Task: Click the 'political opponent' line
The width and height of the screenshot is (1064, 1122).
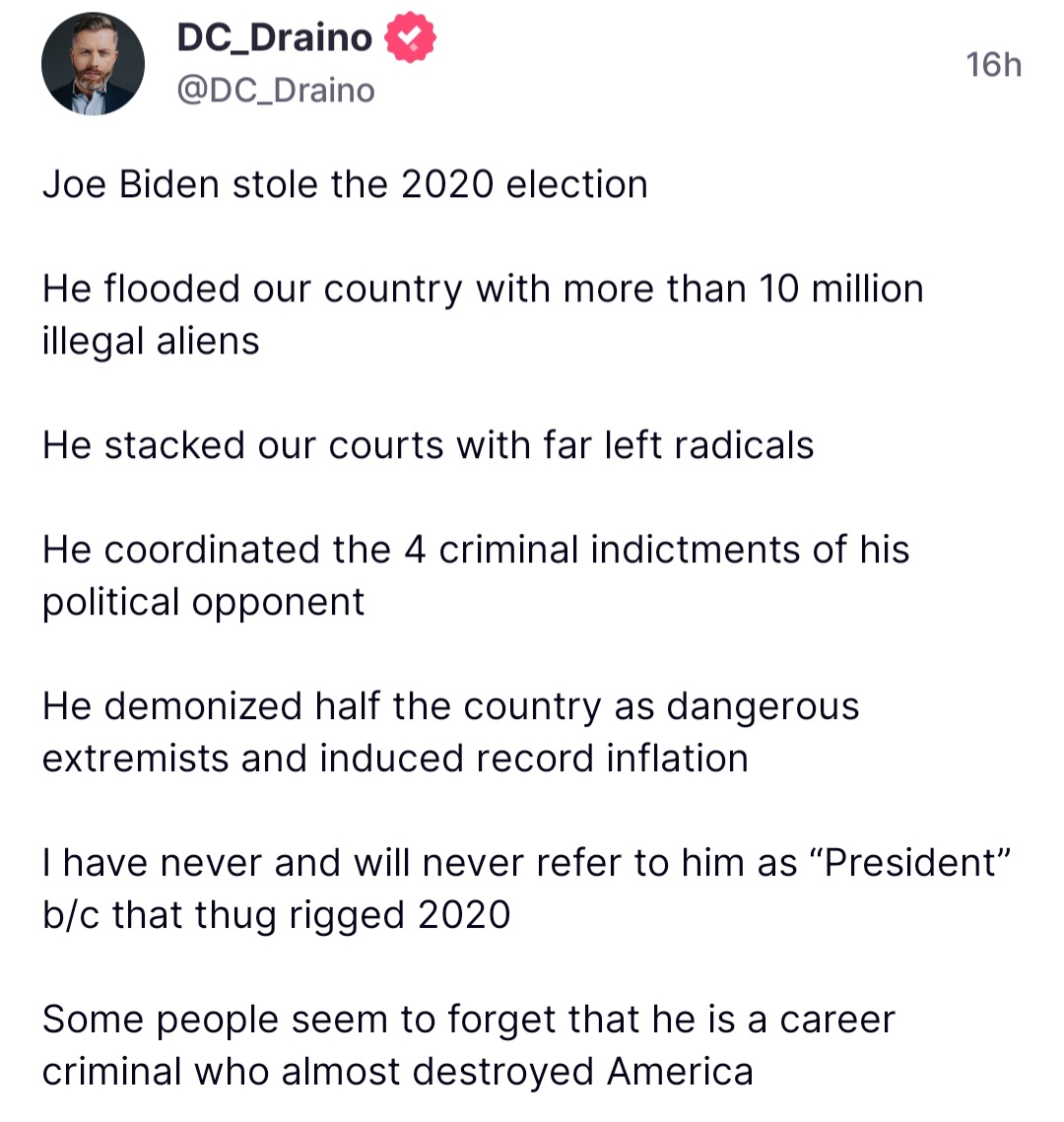Action: pyautogui.click(x=203, y=603)
